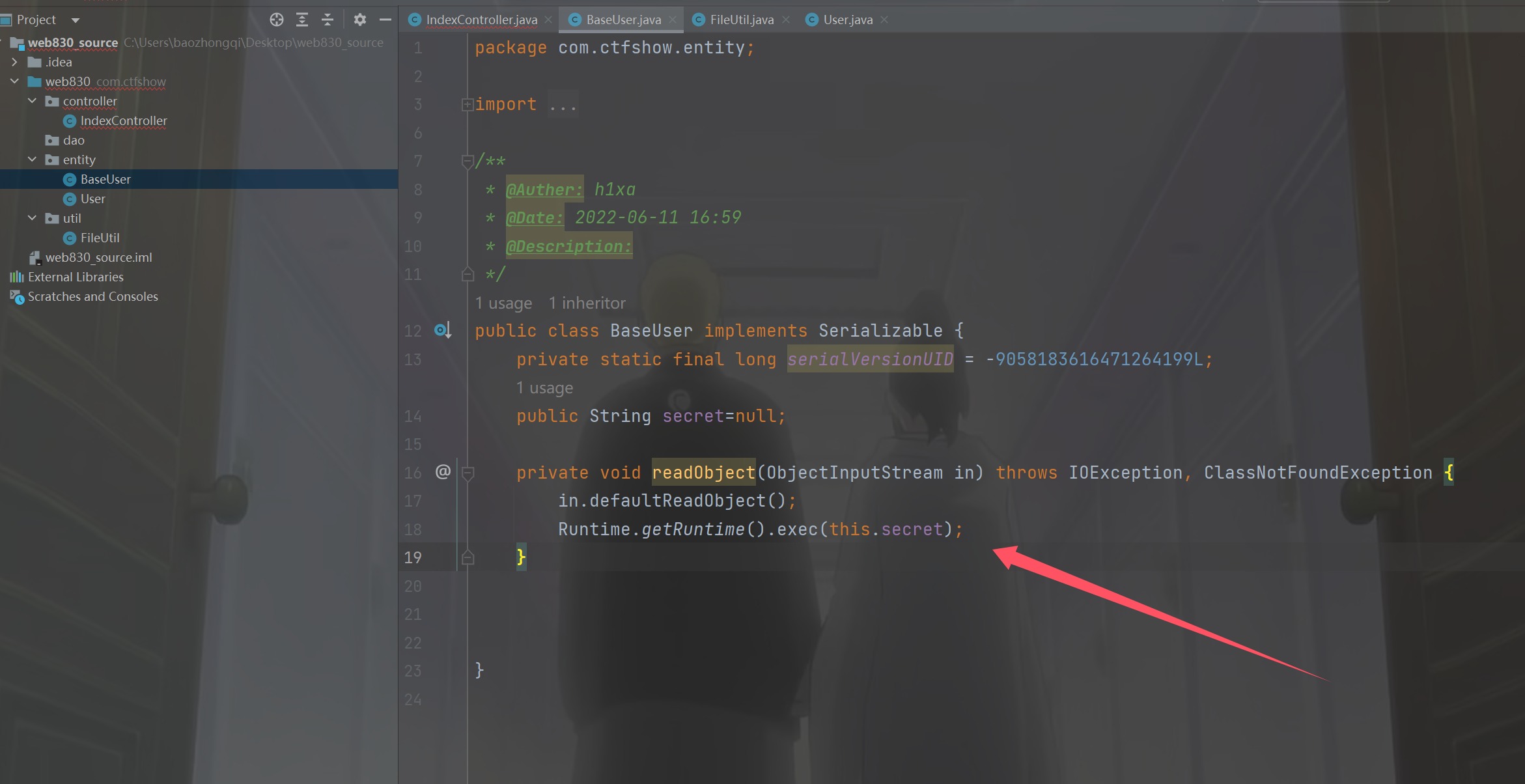Toggle fold of the readObject method at line 16
The image size is (1525, 784).
467,473
